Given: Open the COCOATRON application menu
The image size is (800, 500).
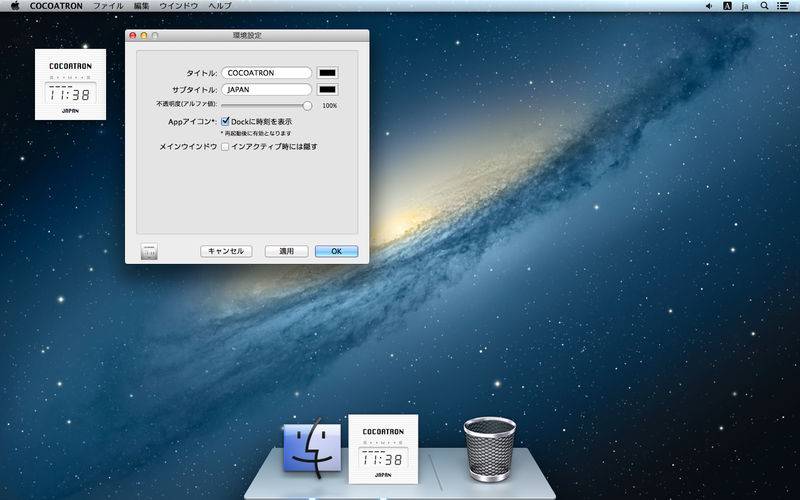Looking at the screenshot, I should 56,6.
